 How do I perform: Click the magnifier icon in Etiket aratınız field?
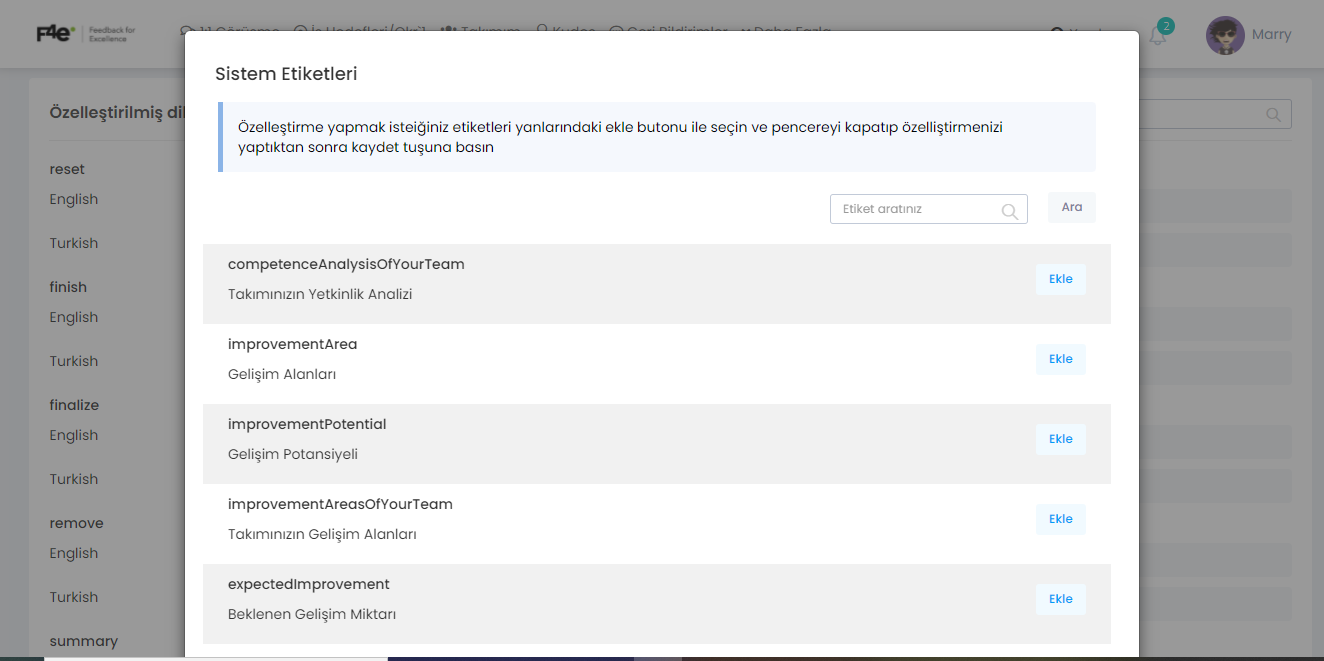click(1010, 210)
